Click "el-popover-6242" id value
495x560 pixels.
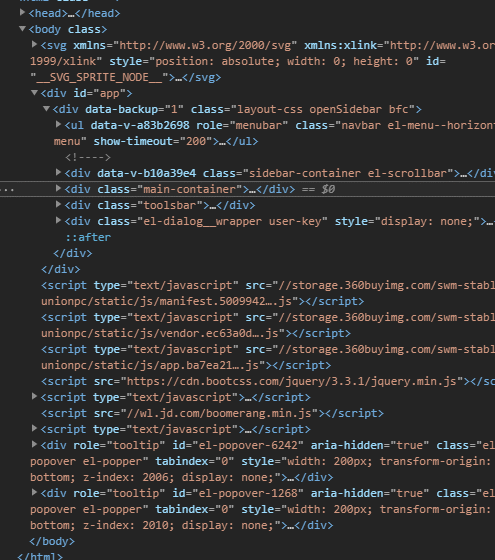click(248, 445)
